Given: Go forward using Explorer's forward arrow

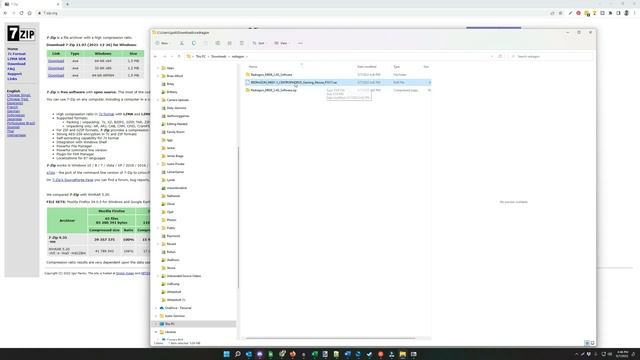Looking at the screenshot, I should pos(164,56).
